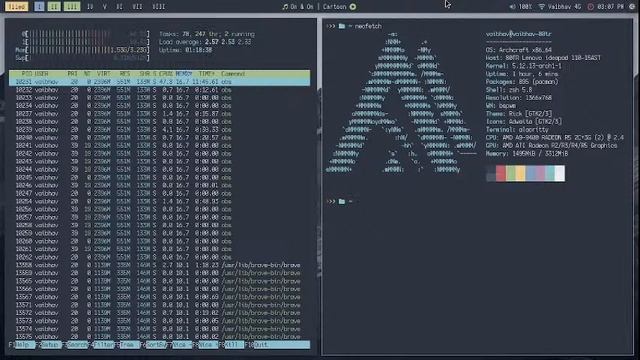The width and height of the screenshot is (640, 360).
Task: Click the Tiled layout indicator
Action: [x=16, y=7]
